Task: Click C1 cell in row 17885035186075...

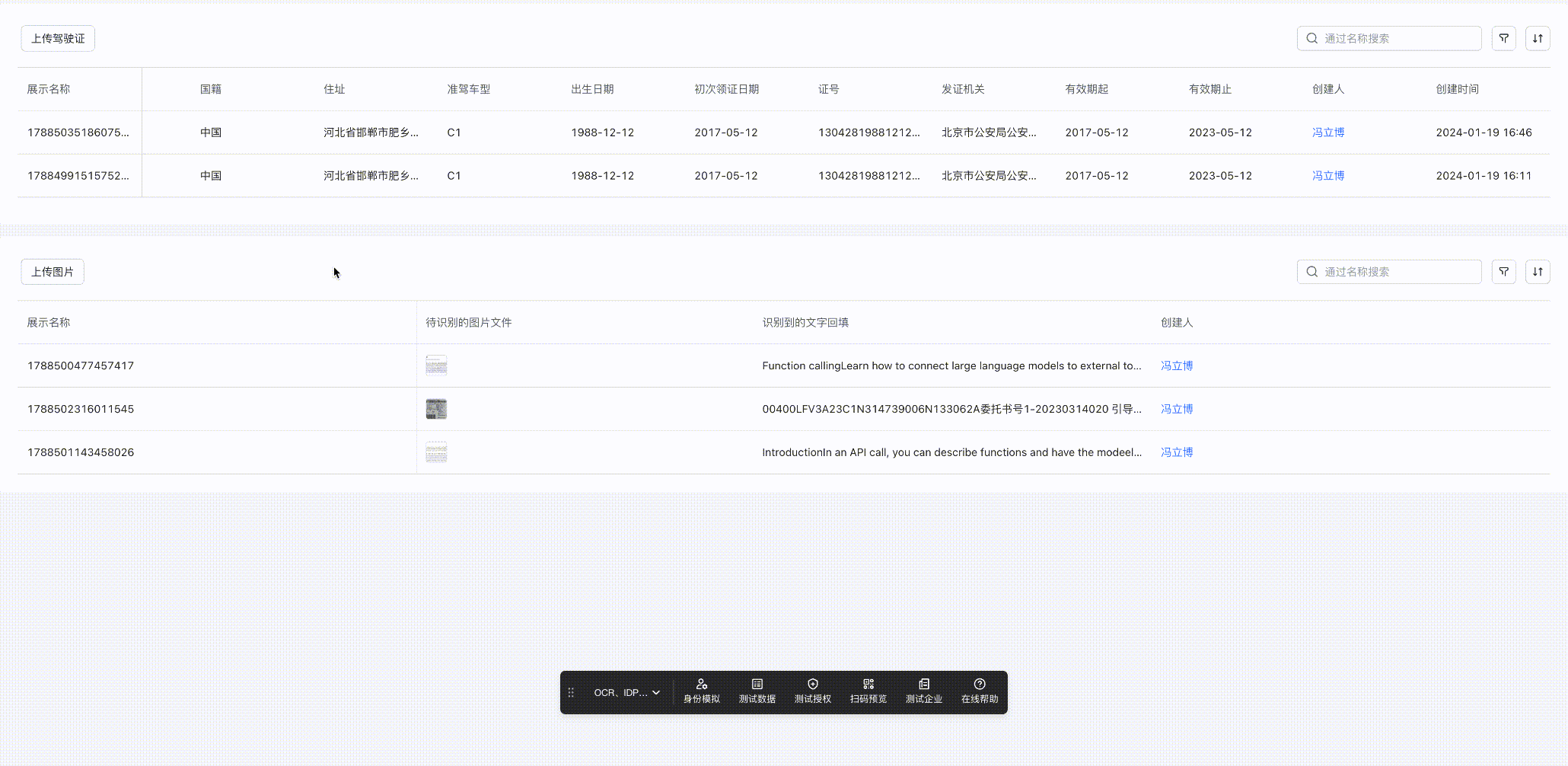Action: [x=454, y=132]
